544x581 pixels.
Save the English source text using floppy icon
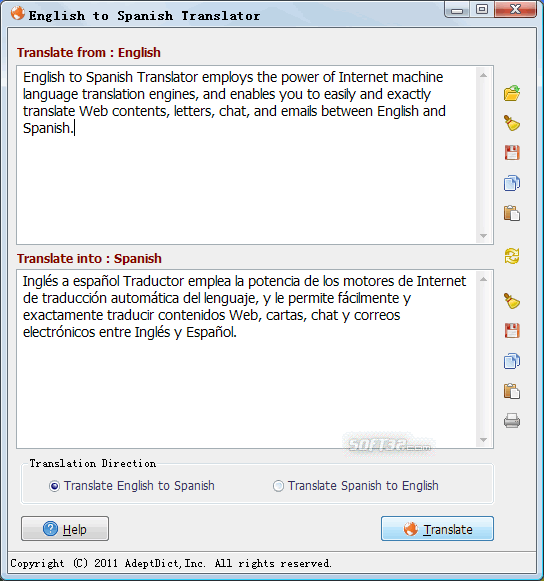pos(512,153)
